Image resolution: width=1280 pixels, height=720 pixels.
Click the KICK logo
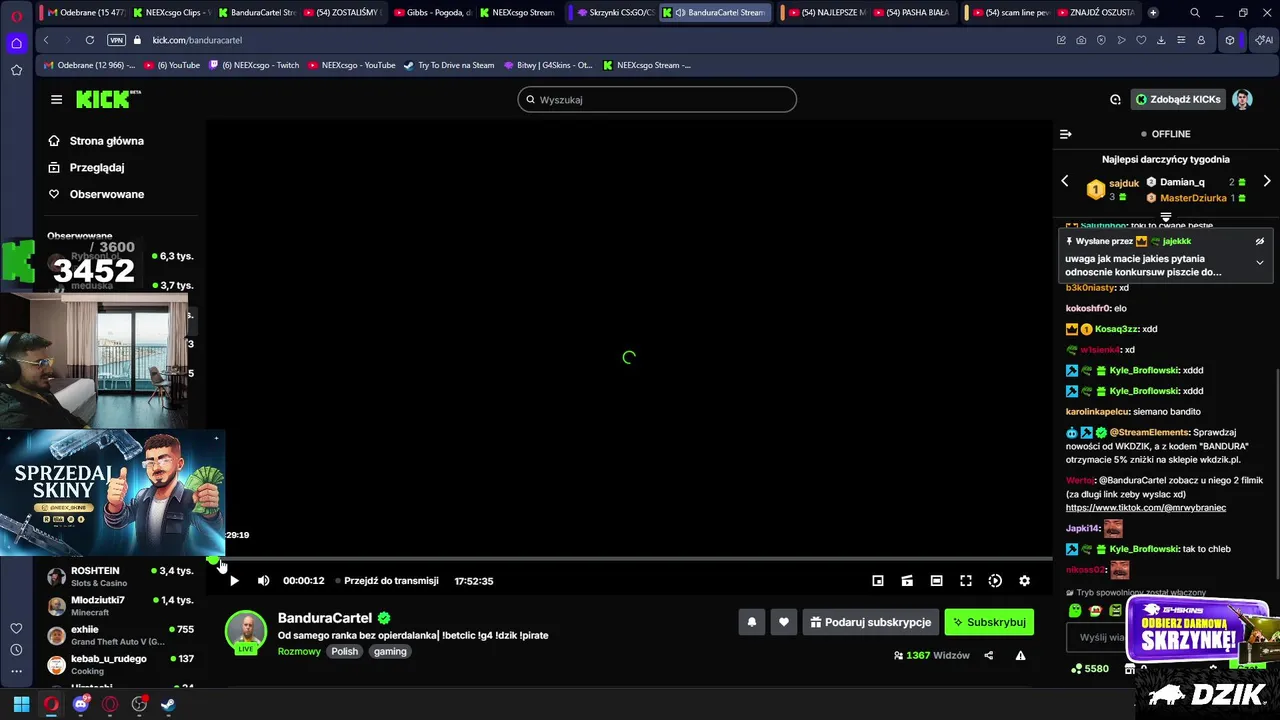[x=108, y=99]
